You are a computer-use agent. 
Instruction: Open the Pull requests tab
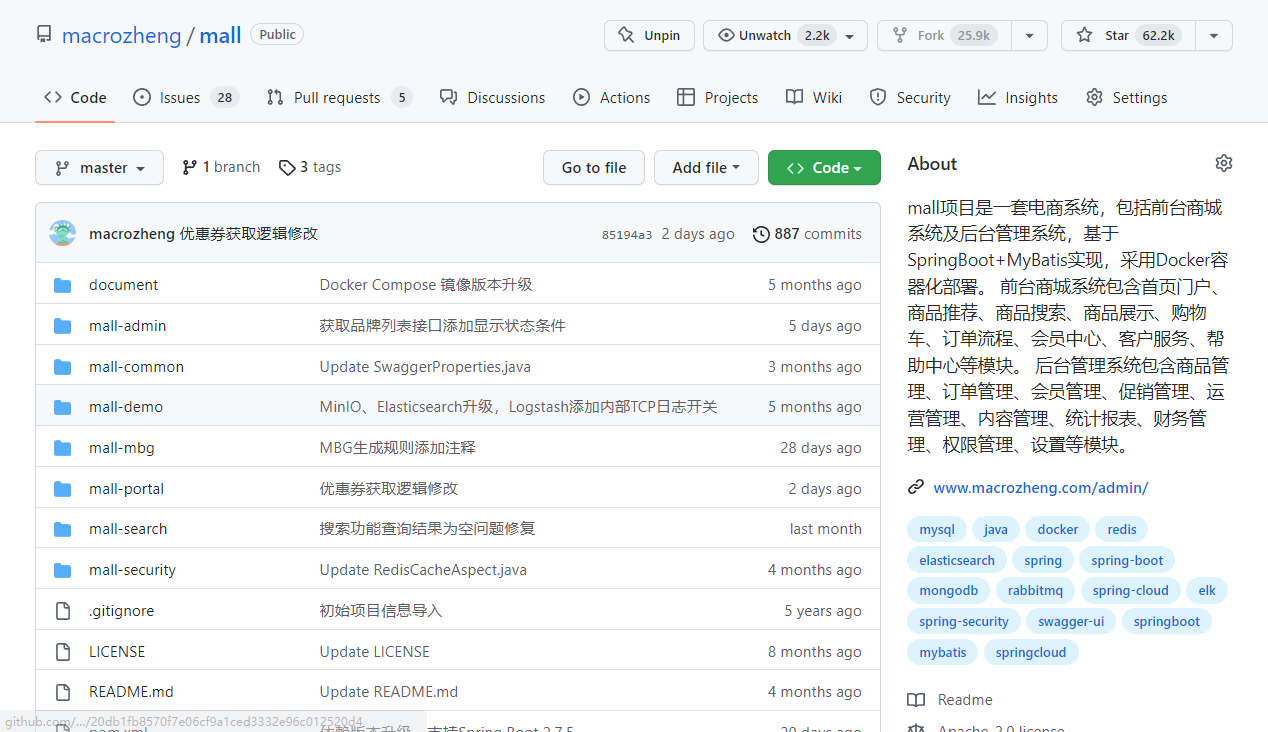coord(339,97)
